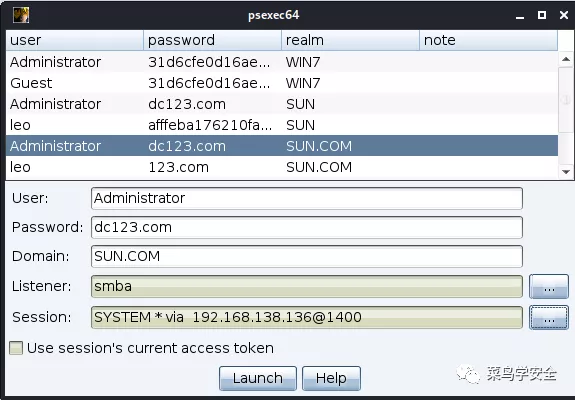Enable Use session's current access token

coord(16,348)
